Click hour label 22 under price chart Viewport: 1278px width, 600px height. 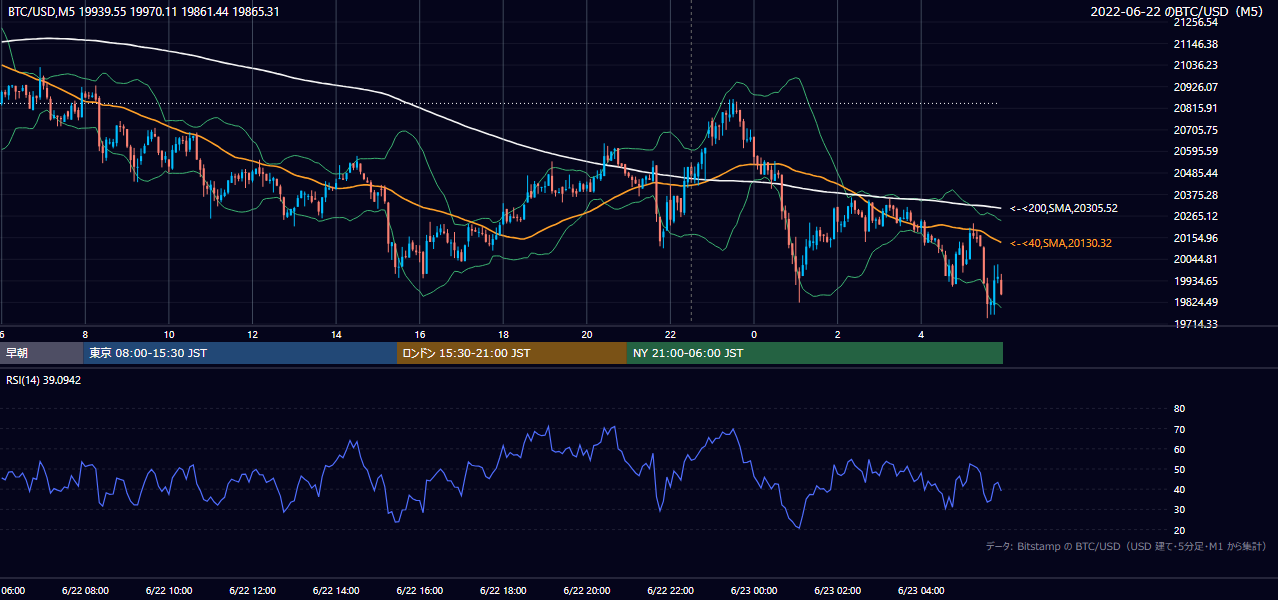671,334
